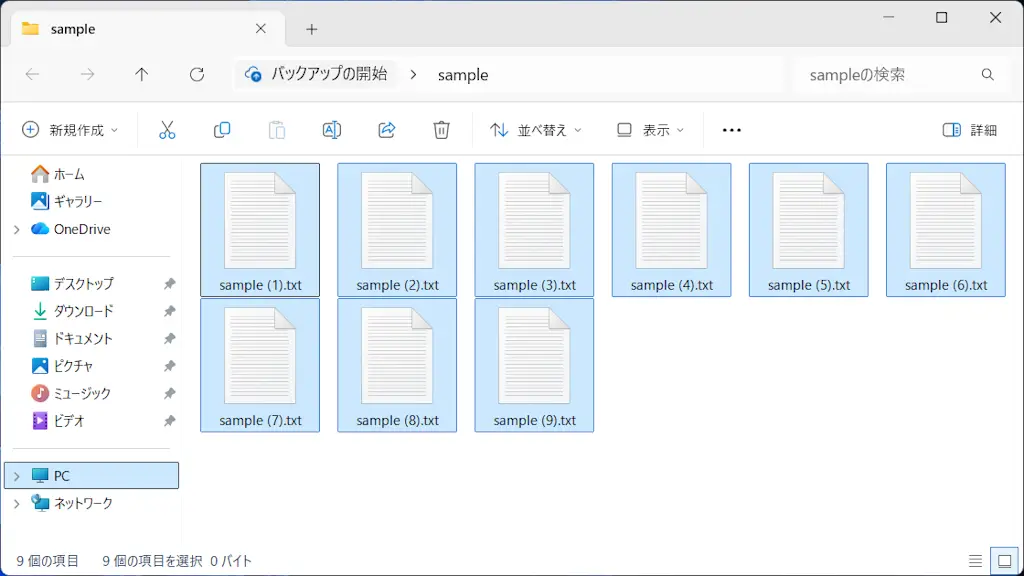Click the Share icon in toolbar
The height and width of the screenshot is (576, 1024).
pyautogui.click(x=387, y=130)
